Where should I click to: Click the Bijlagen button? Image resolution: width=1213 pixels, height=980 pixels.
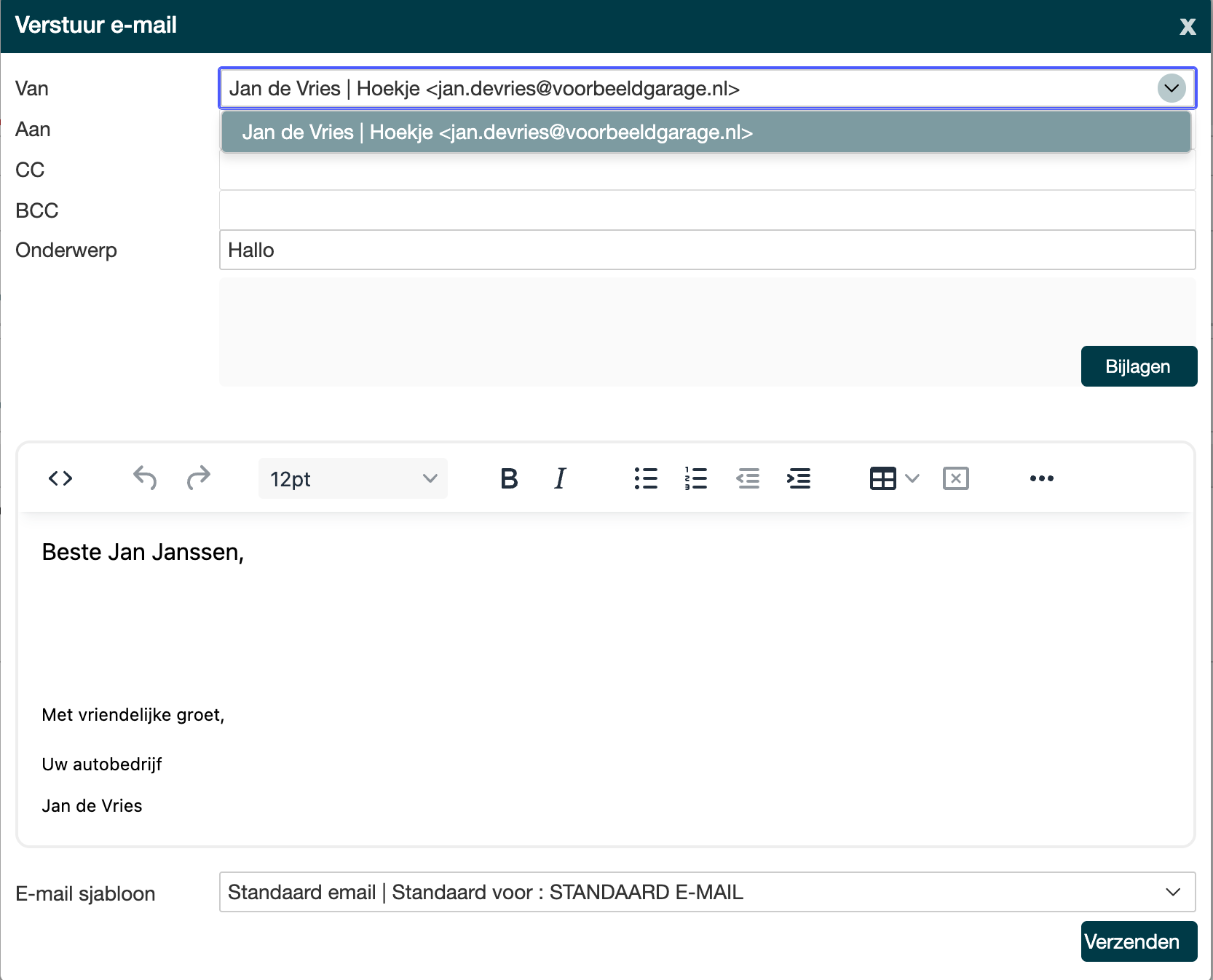[x=1138, y=366]
